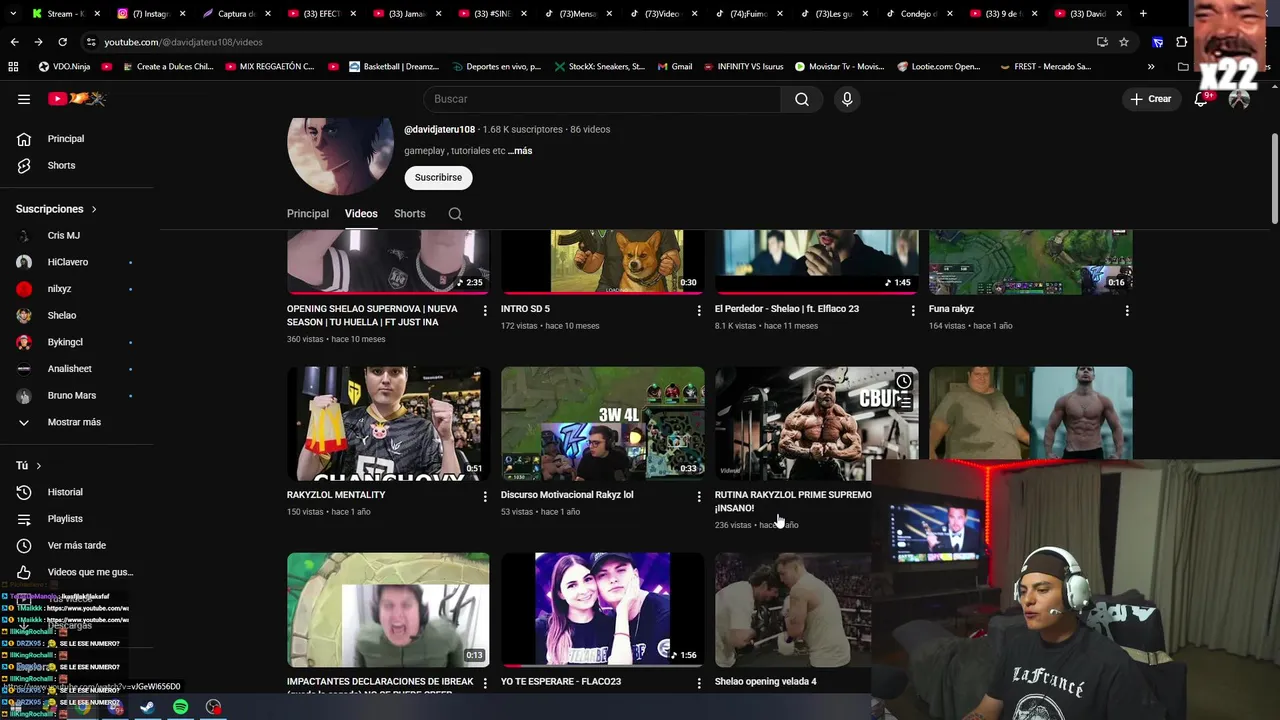Open options for RAKYZLOL MENTALITY video
Screen dimensions: 1280x720
[485, 497]
